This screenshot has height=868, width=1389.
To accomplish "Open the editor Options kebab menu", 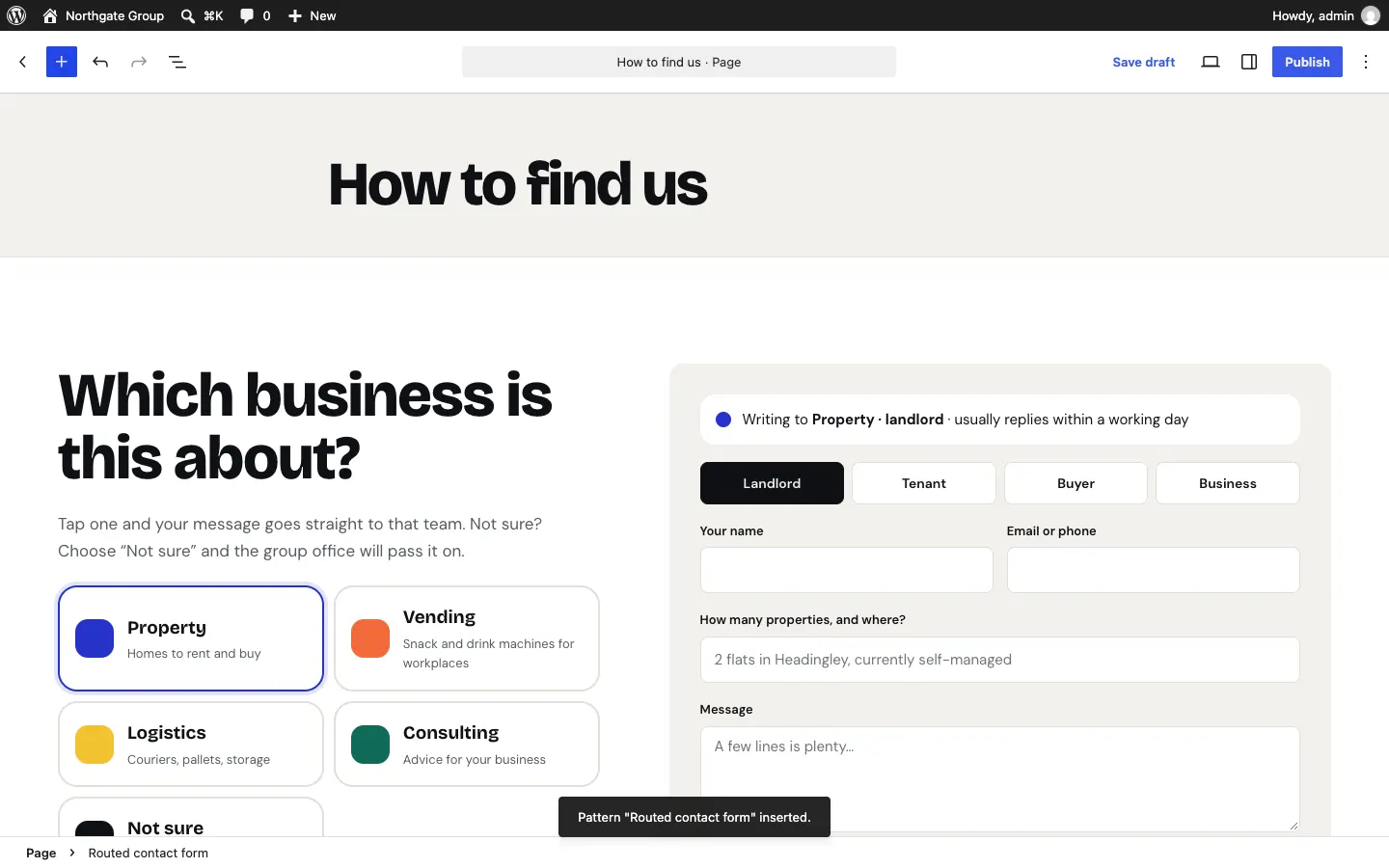I will (1366, 62).
